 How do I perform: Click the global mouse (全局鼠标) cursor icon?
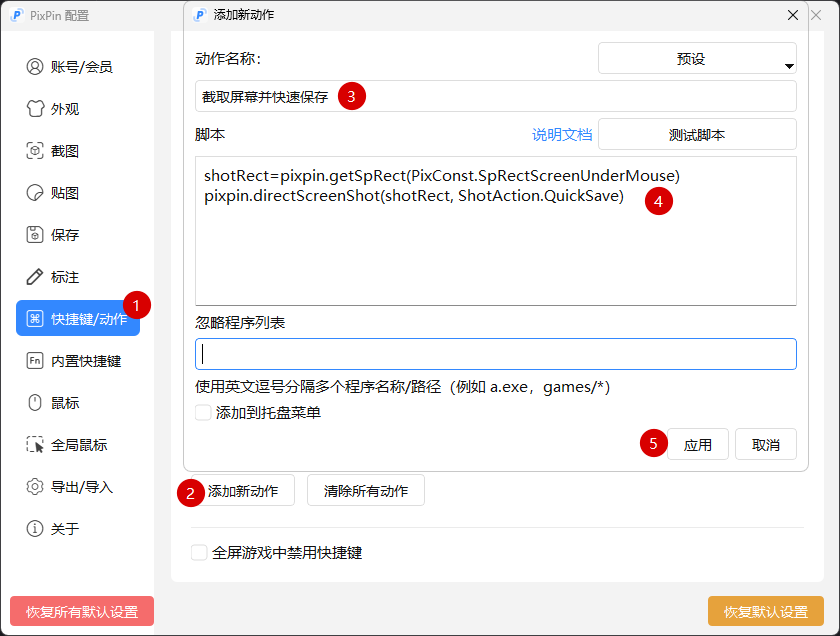coord(35,445)
